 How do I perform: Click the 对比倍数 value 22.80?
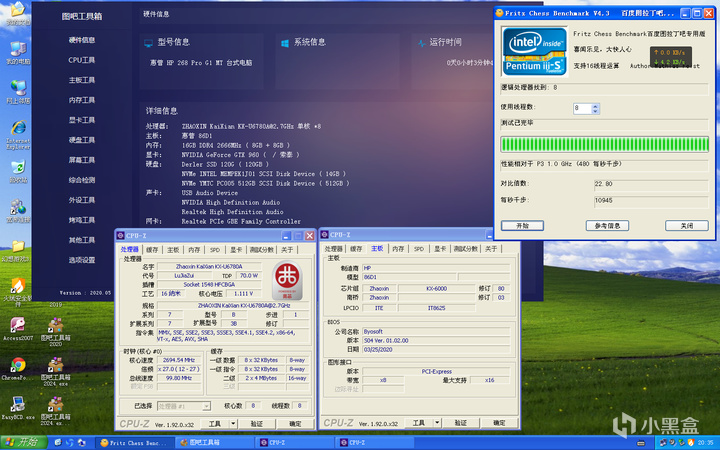[x=651, y=184]
